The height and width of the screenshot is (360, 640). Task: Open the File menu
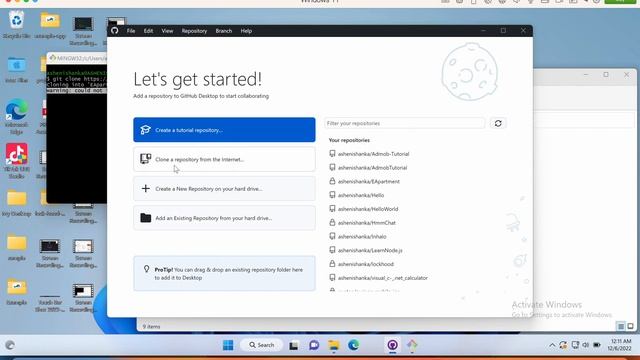click(x=131, y=31)
